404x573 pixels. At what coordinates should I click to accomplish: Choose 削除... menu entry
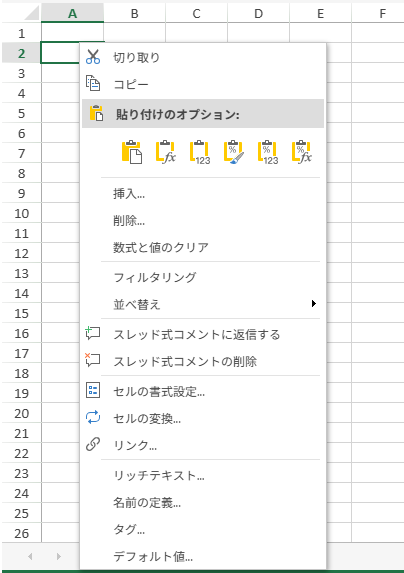click(203, 221)
